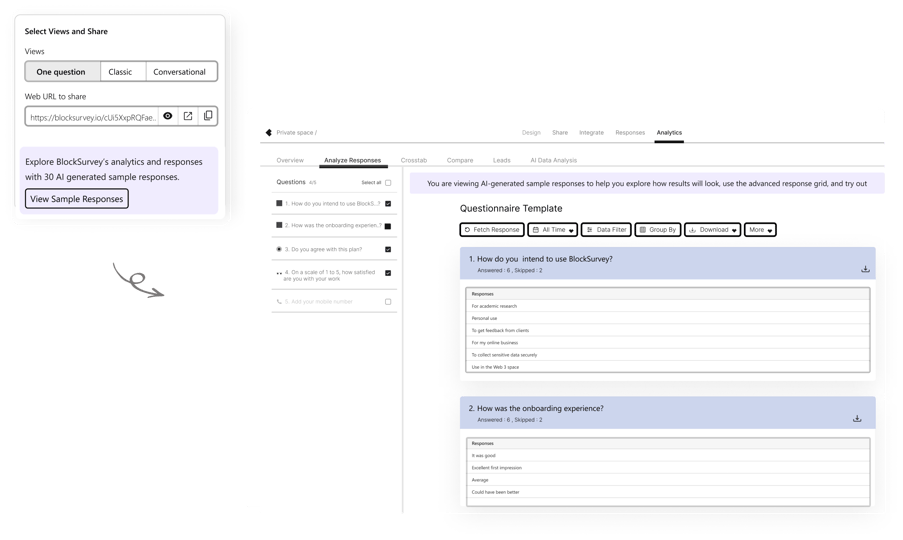Open the AI Data Analysis sub-tab

(553, 160)
